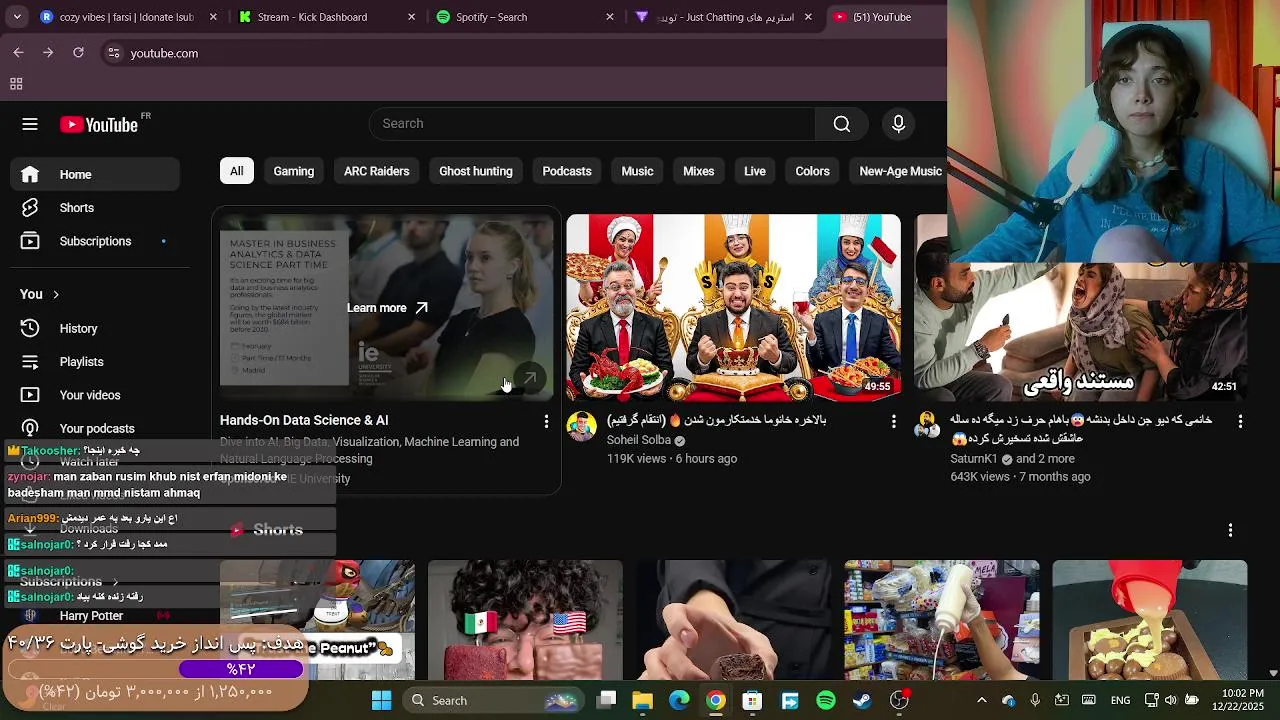Select the Live chip
This screenshot has height=720, width=1280.
755,171
